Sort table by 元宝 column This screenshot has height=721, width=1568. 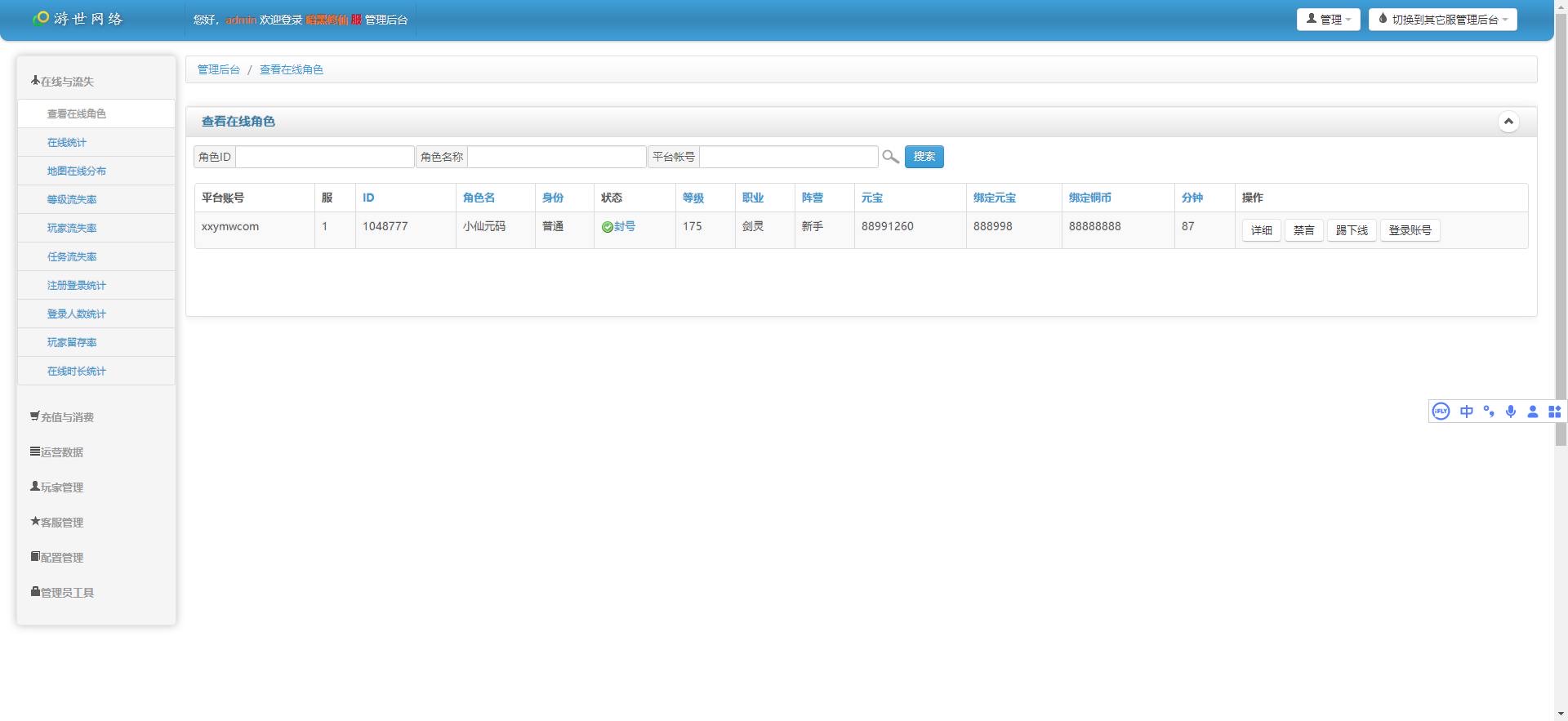point(872,198)
